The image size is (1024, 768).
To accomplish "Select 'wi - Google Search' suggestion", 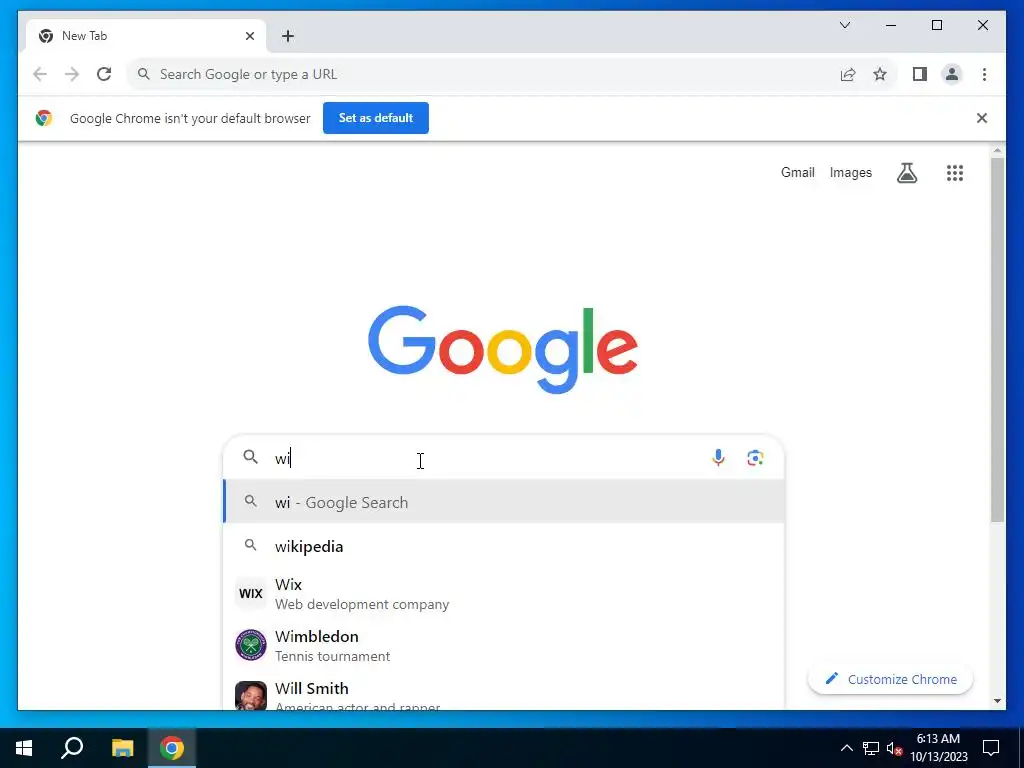I will (x=504, y=502).
